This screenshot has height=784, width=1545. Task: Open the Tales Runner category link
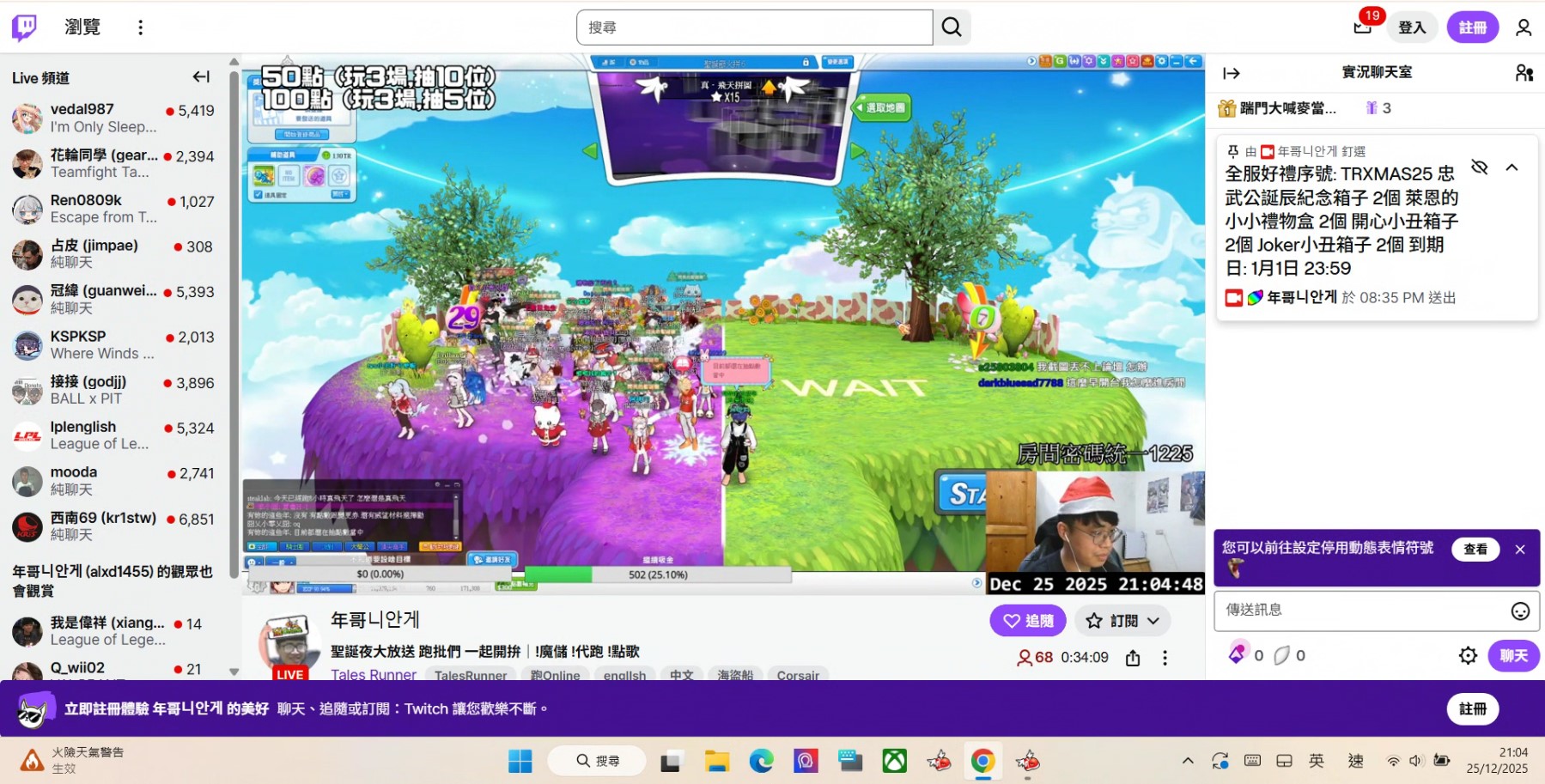point(374,675)
